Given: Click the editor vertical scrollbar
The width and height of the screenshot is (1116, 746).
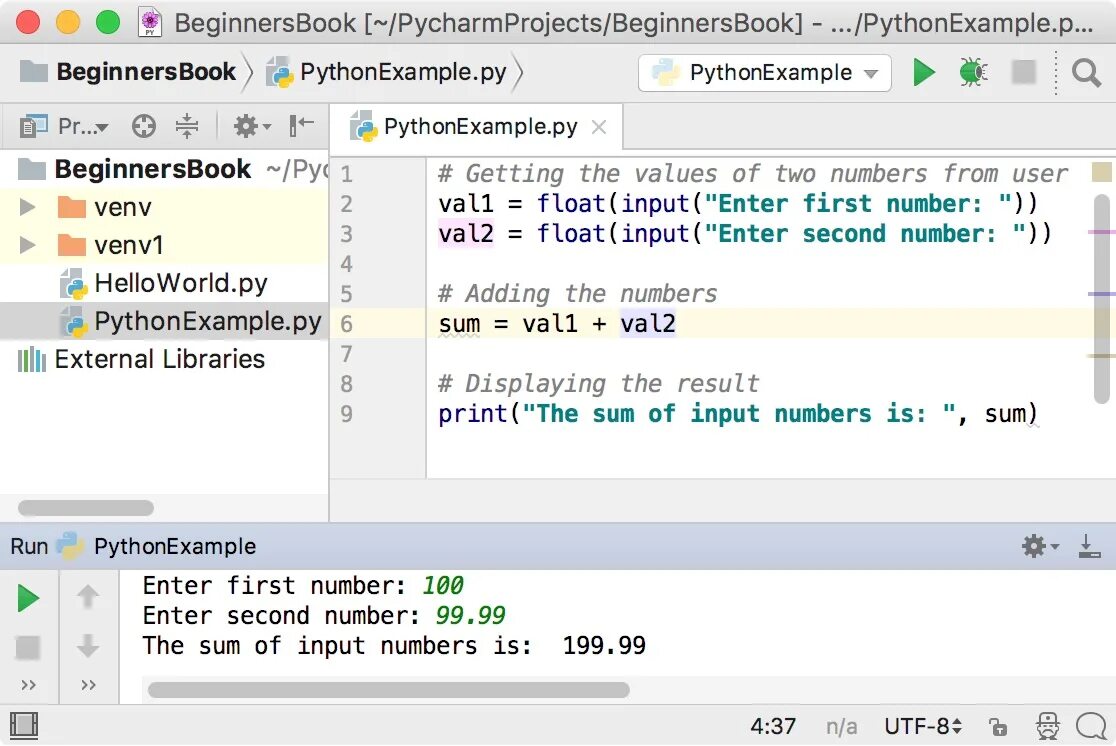Looking at the screenshot, I should (1102, 299).
